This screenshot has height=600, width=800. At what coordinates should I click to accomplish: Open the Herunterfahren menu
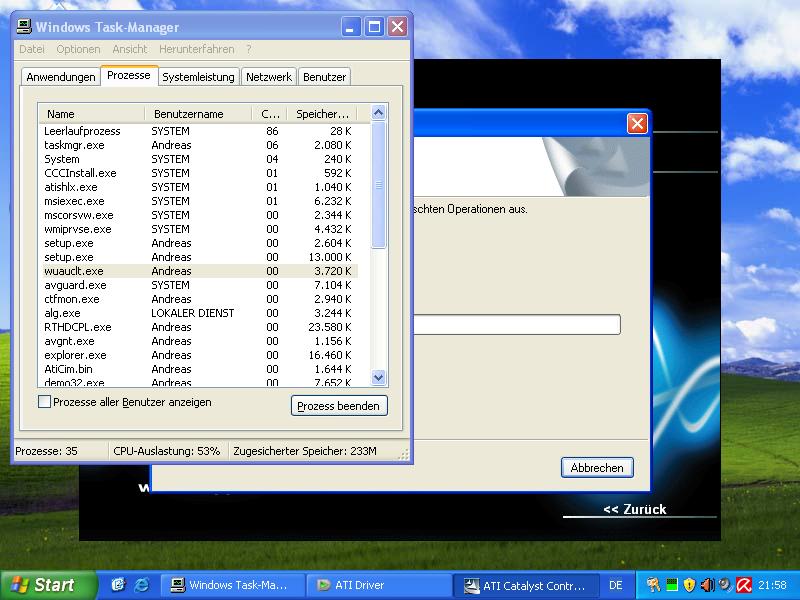196,49
